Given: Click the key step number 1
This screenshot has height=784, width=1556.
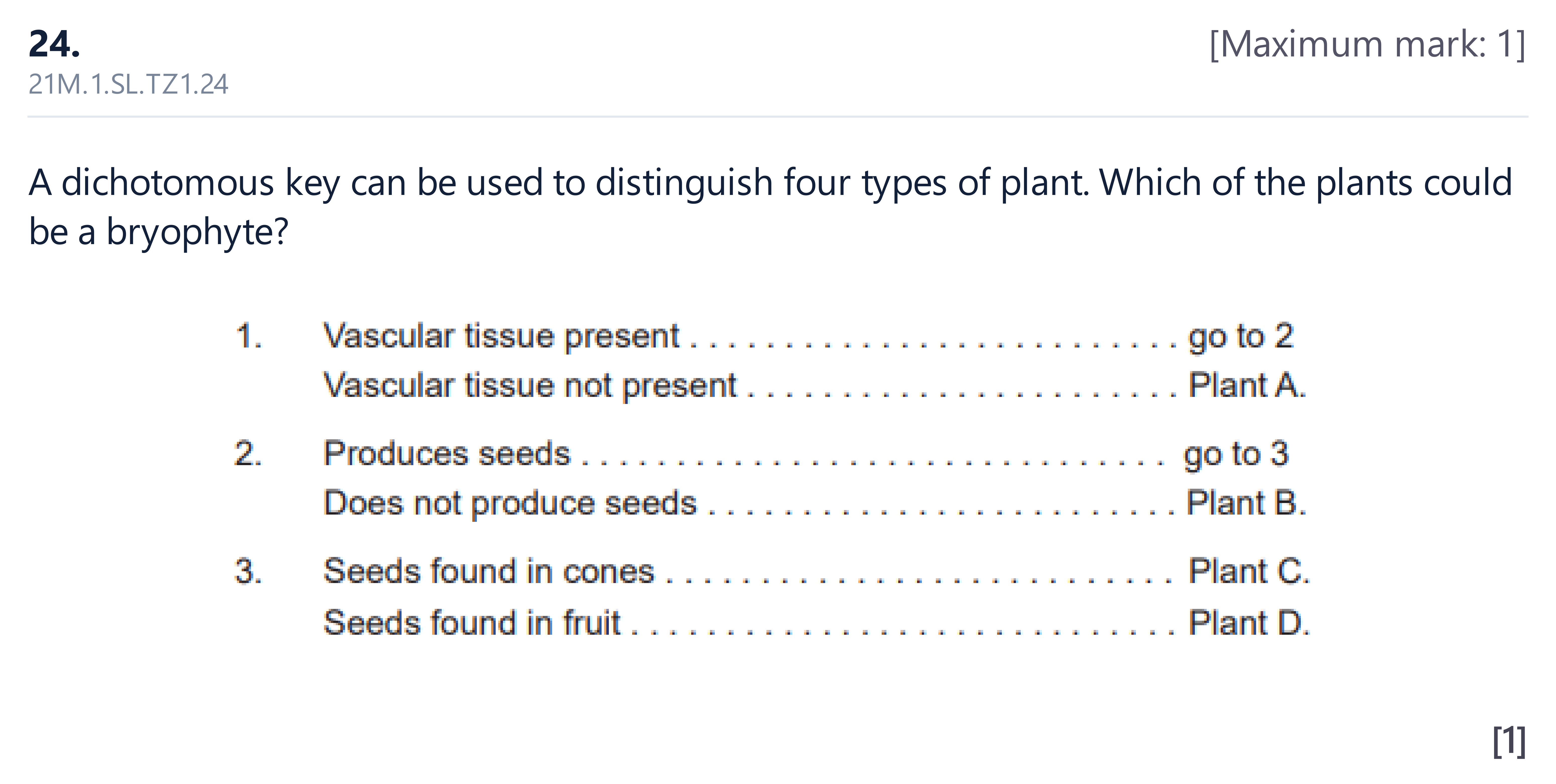Looking at the screenshot, I should (248, 336).
